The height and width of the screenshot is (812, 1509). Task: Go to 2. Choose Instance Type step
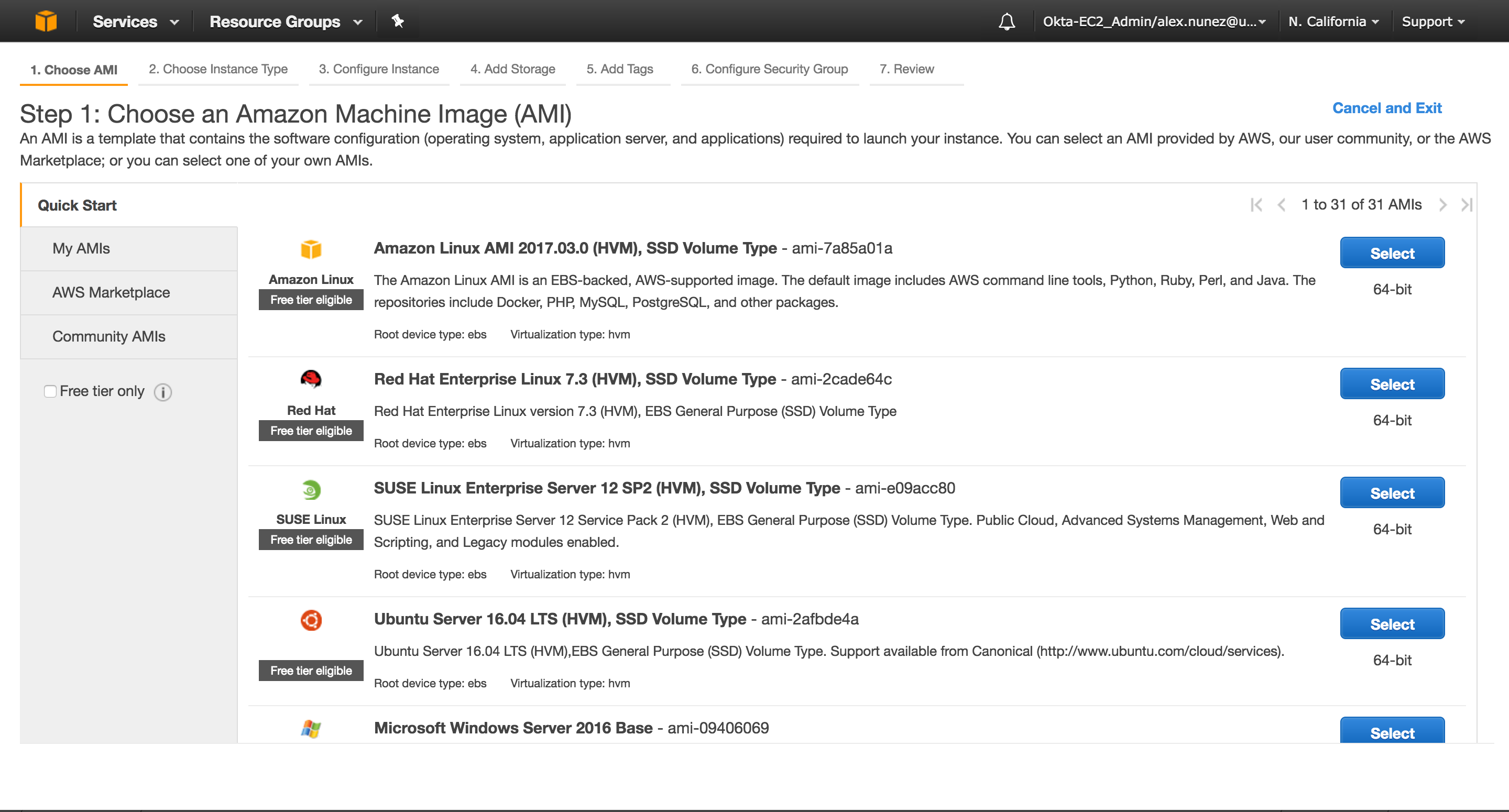(218, 69)
